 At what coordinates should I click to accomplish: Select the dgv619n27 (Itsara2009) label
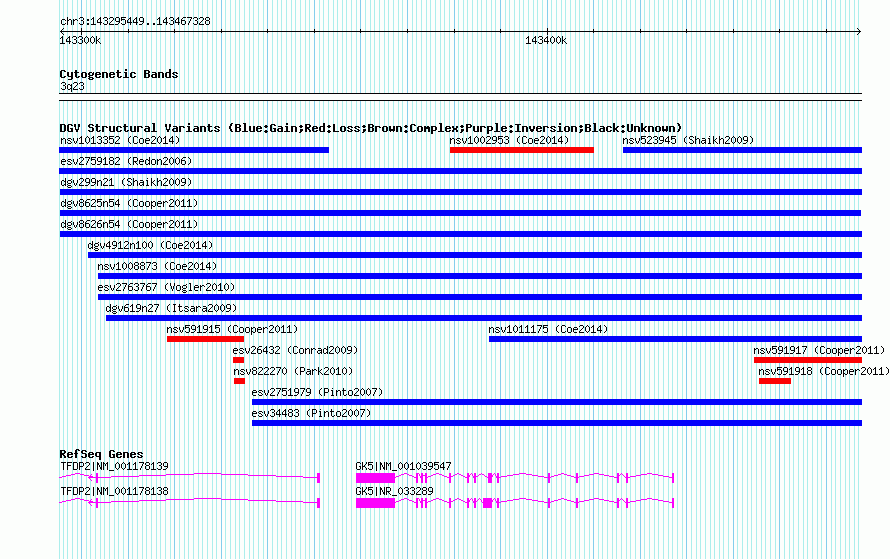tap(171, 308)
